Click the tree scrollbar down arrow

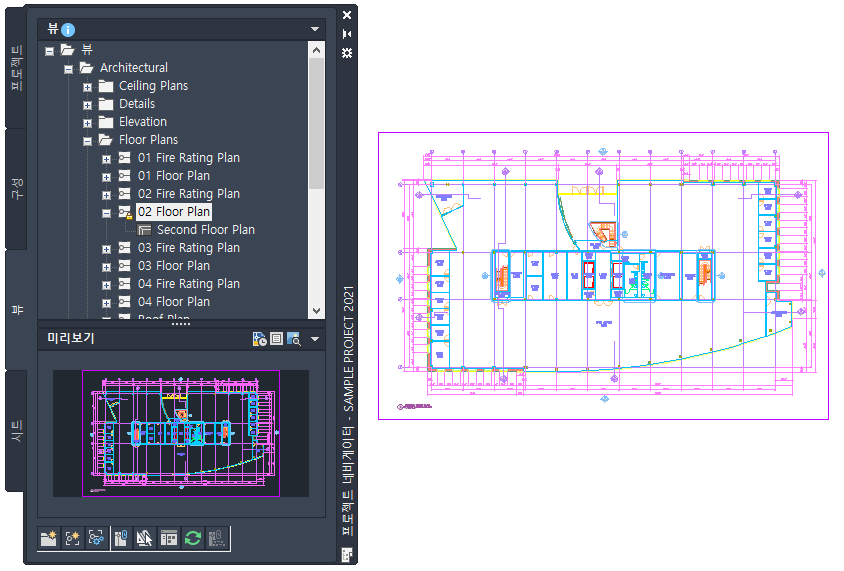316,311
